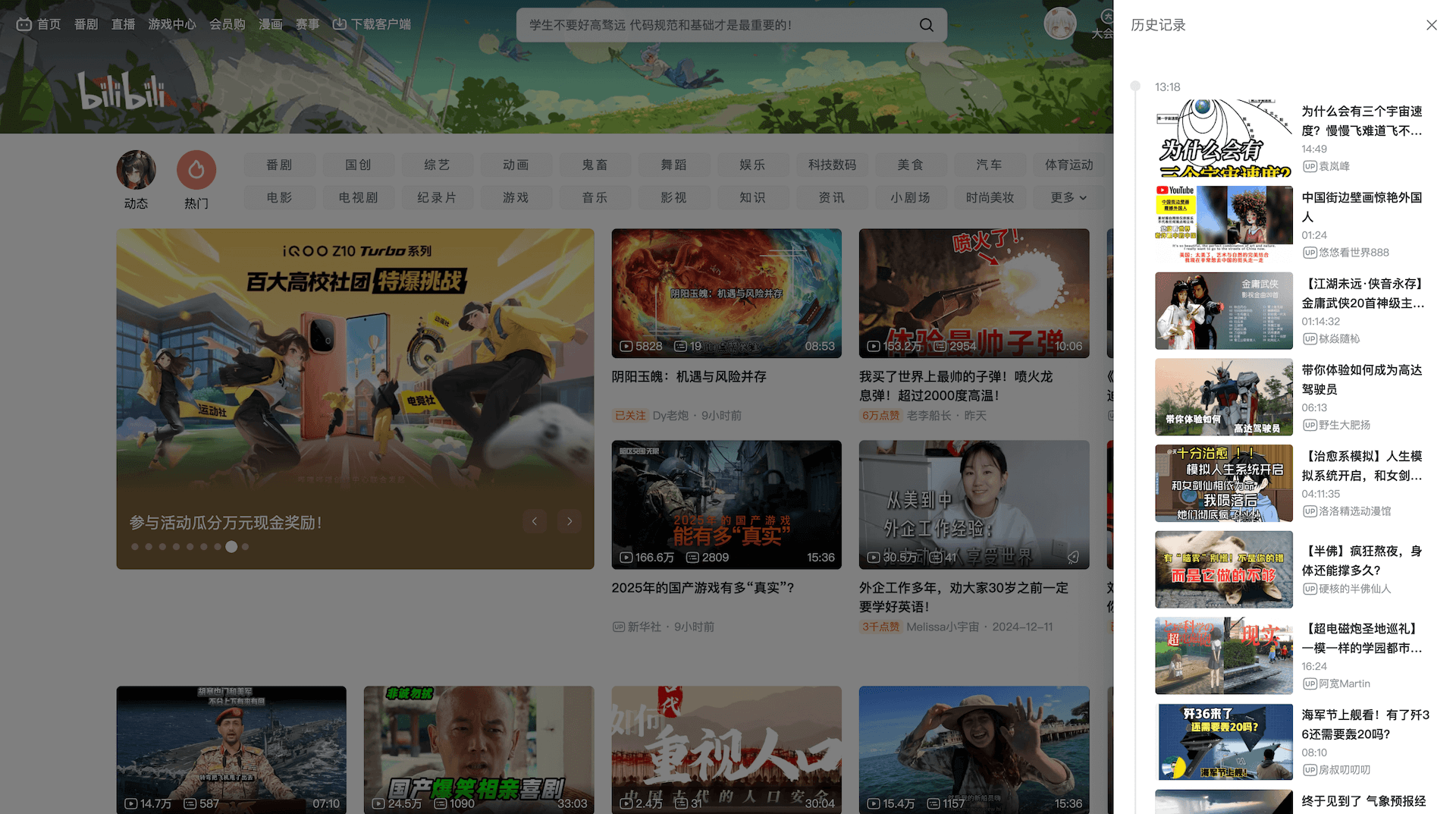Viewport: 1456px width, 814px height.
Task: Open 2025年的国产游戏 video thumbnail
Action: [x=726, y=504]
